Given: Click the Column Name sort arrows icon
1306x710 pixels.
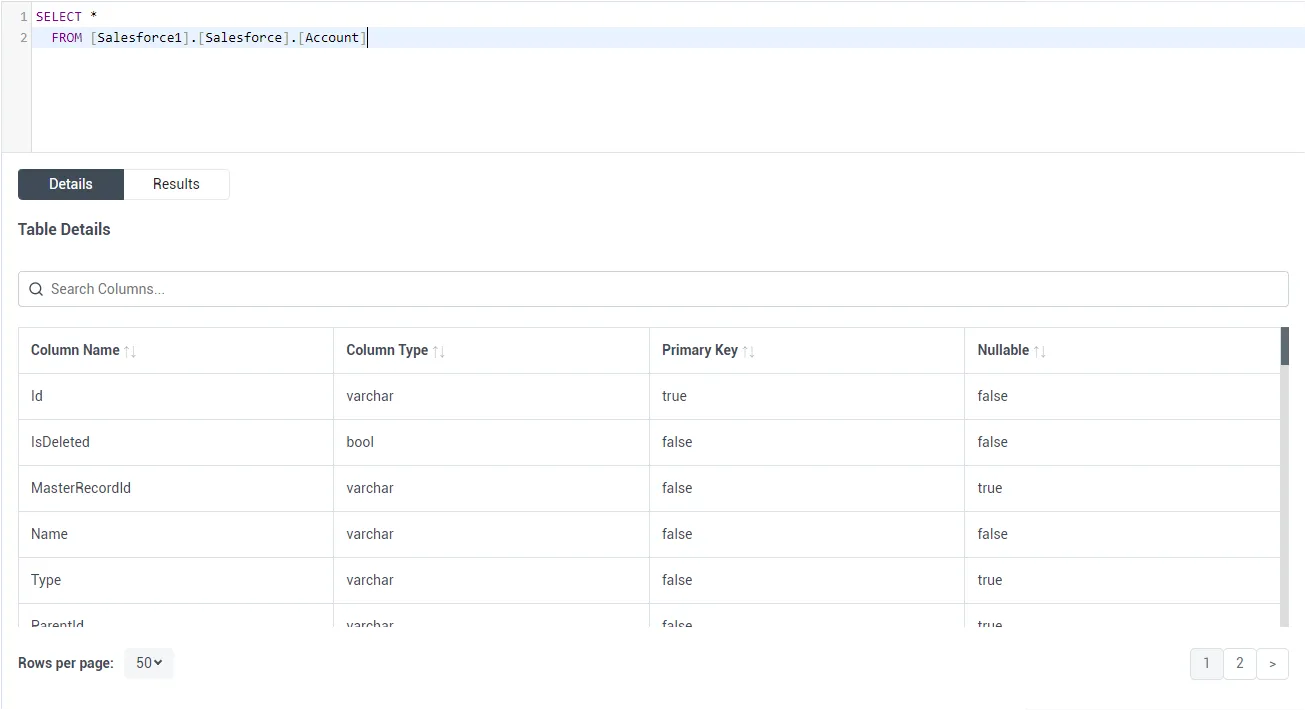Looking at the screenshot, I should pyautogui.click(x=130, y=351).
